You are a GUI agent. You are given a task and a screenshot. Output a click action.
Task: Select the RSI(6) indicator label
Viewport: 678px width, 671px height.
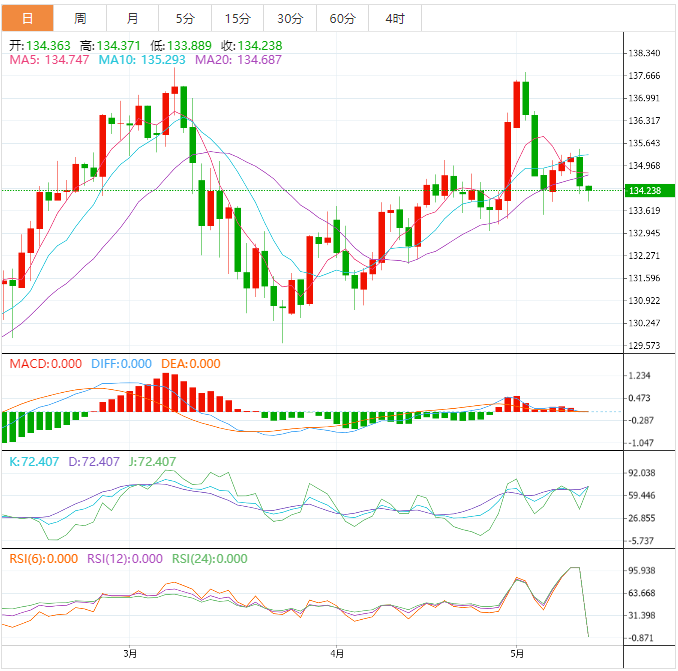43,559
